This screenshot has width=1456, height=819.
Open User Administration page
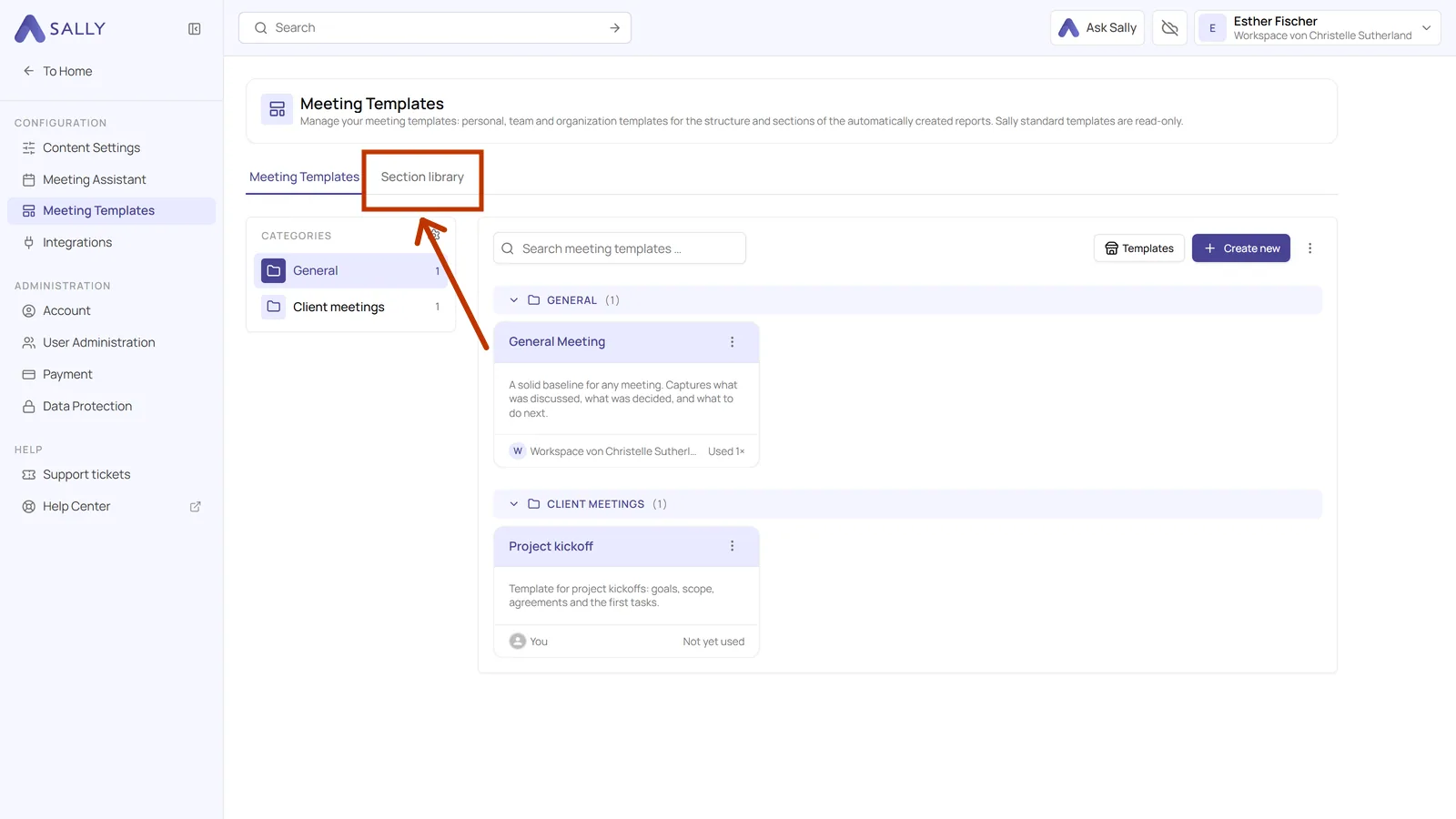pos(111,342)
